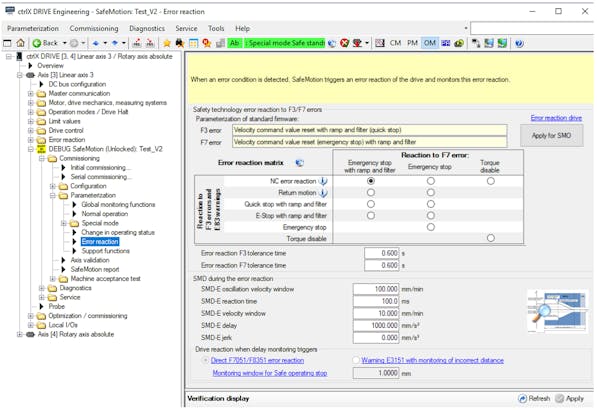Expand the Special mode tree folder
597x410 pixels.
(64, 223)
